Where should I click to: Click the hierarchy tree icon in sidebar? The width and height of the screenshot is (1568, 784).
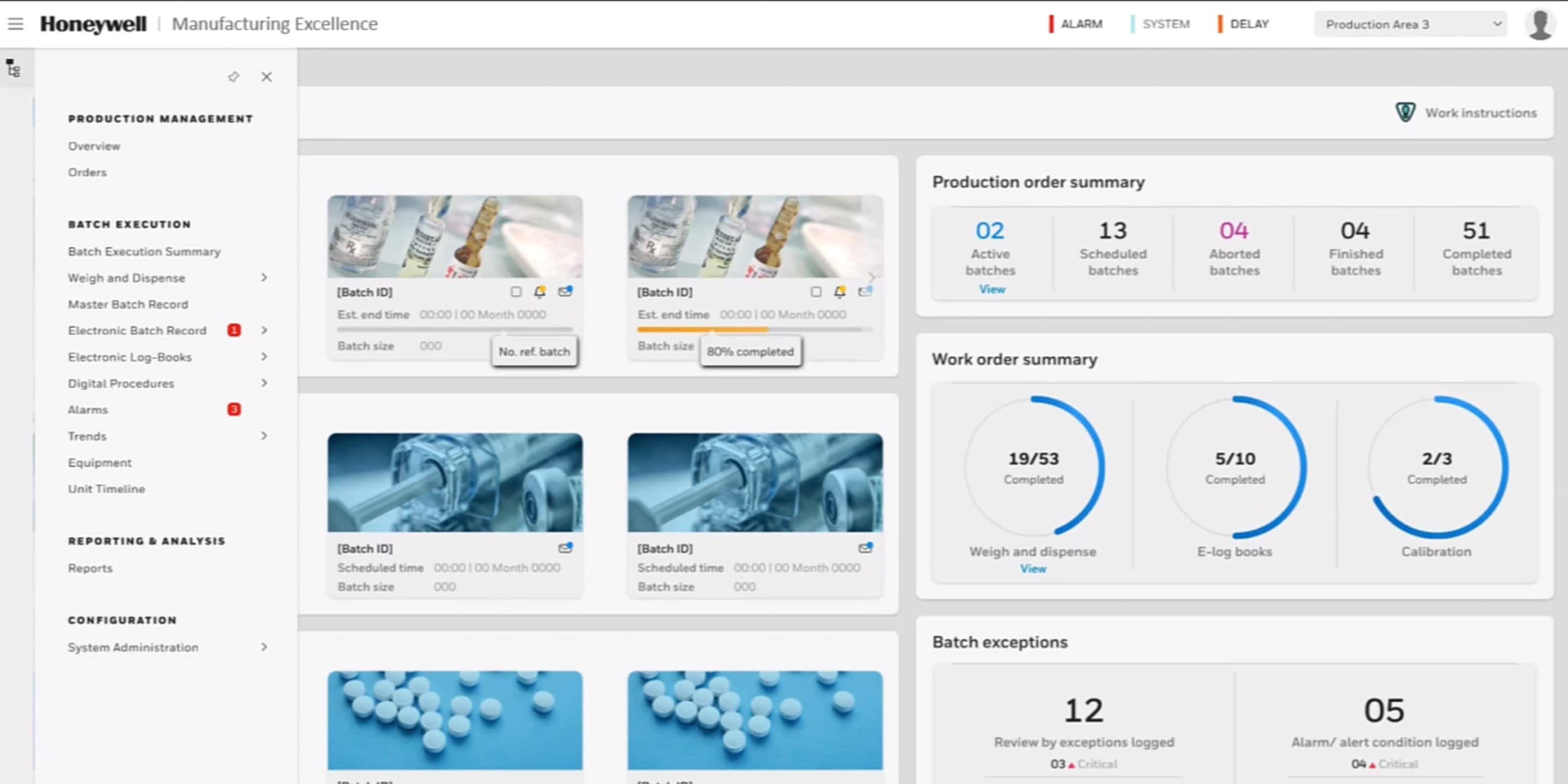pos(14,68)
